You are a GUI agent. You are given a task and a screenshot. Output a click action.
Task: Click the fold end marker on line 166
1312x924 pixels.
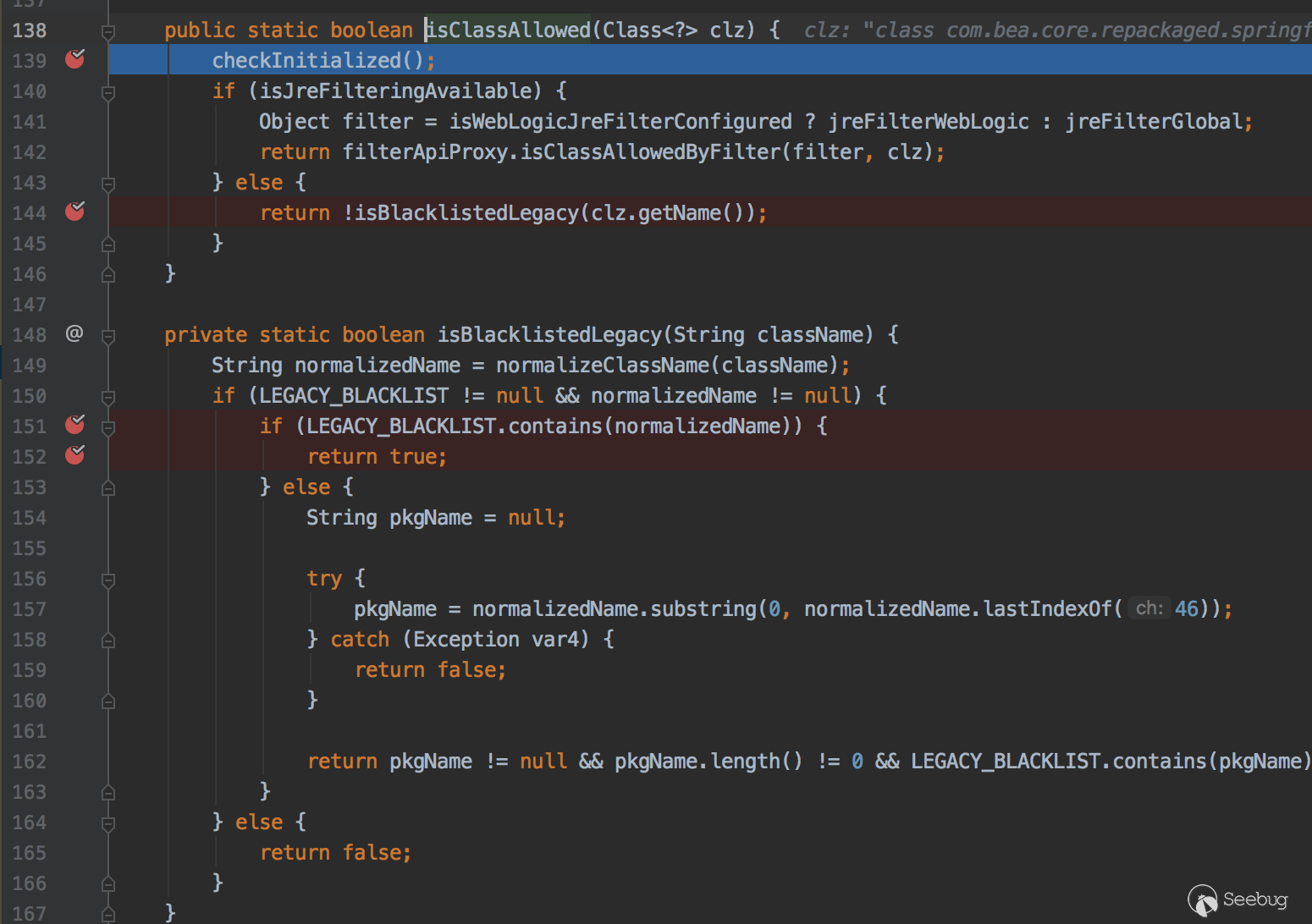[x=108, y=884]
